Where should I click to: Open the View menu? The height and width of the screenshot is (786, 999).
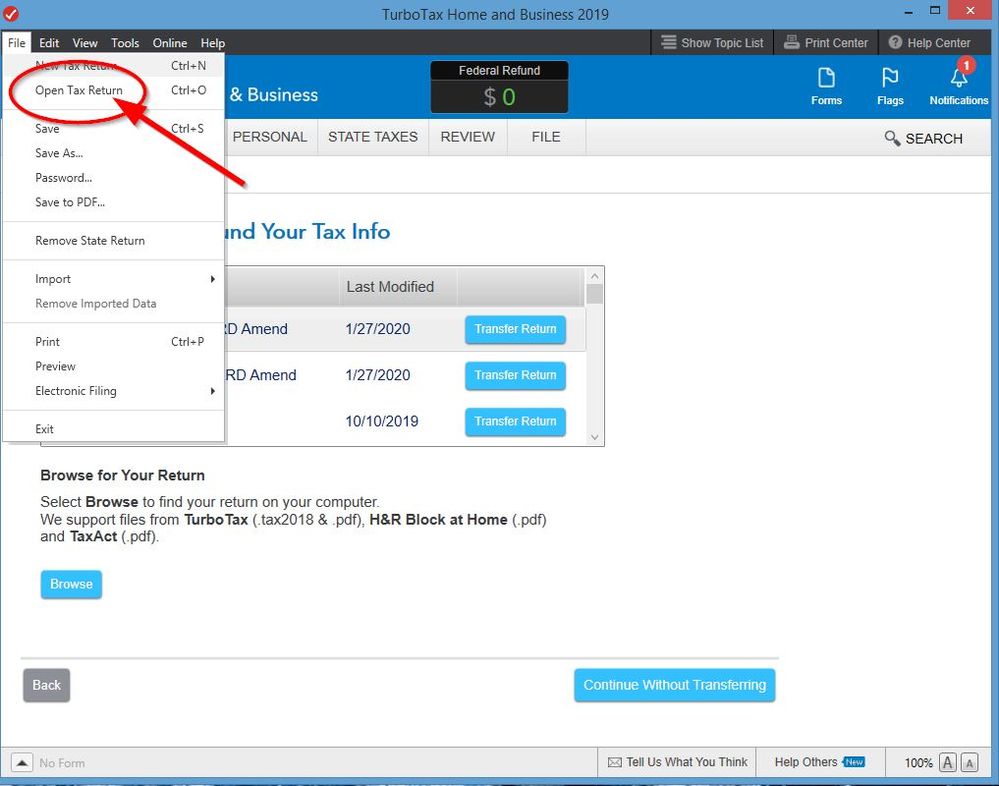coord(85,43)
